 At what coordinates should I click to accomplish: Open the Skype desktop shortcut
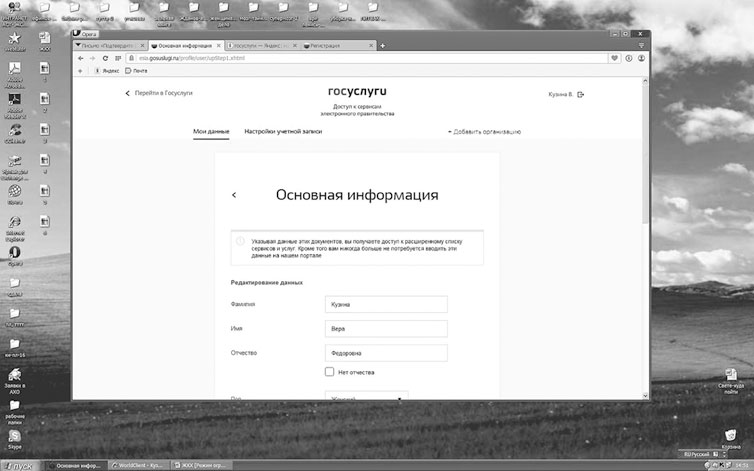click(x=16, y=437)
